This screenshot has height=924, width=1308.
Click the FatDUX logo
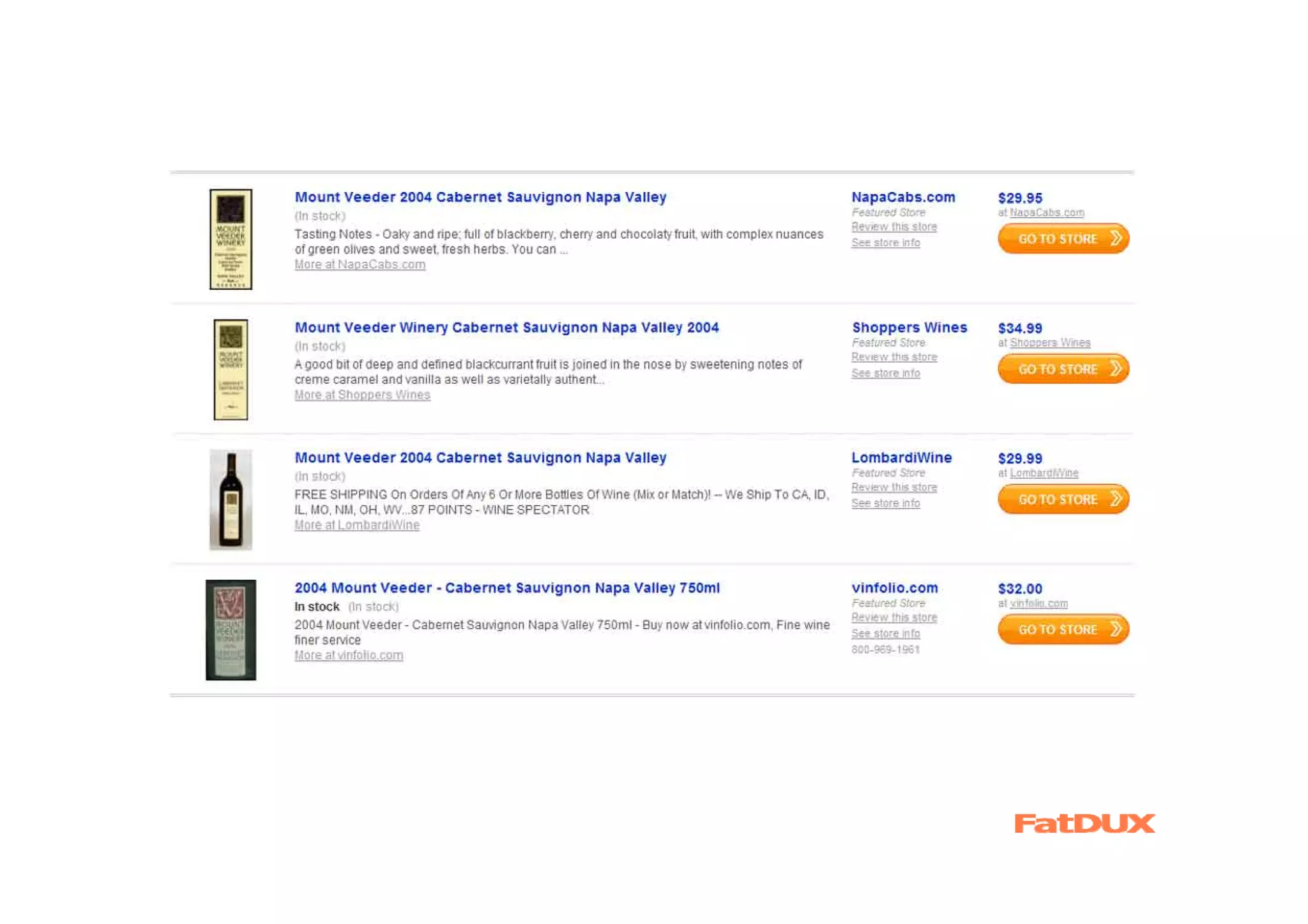[1084, 823]
